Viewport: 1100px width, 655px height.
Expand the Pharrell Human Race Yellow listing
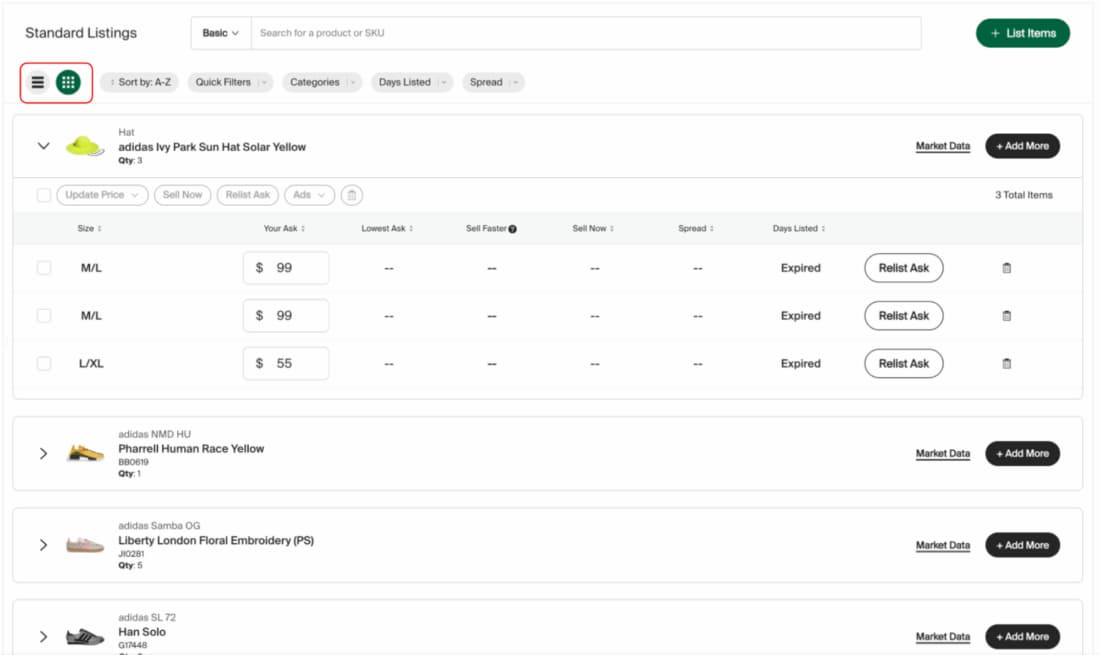click(x=43, y=453)
